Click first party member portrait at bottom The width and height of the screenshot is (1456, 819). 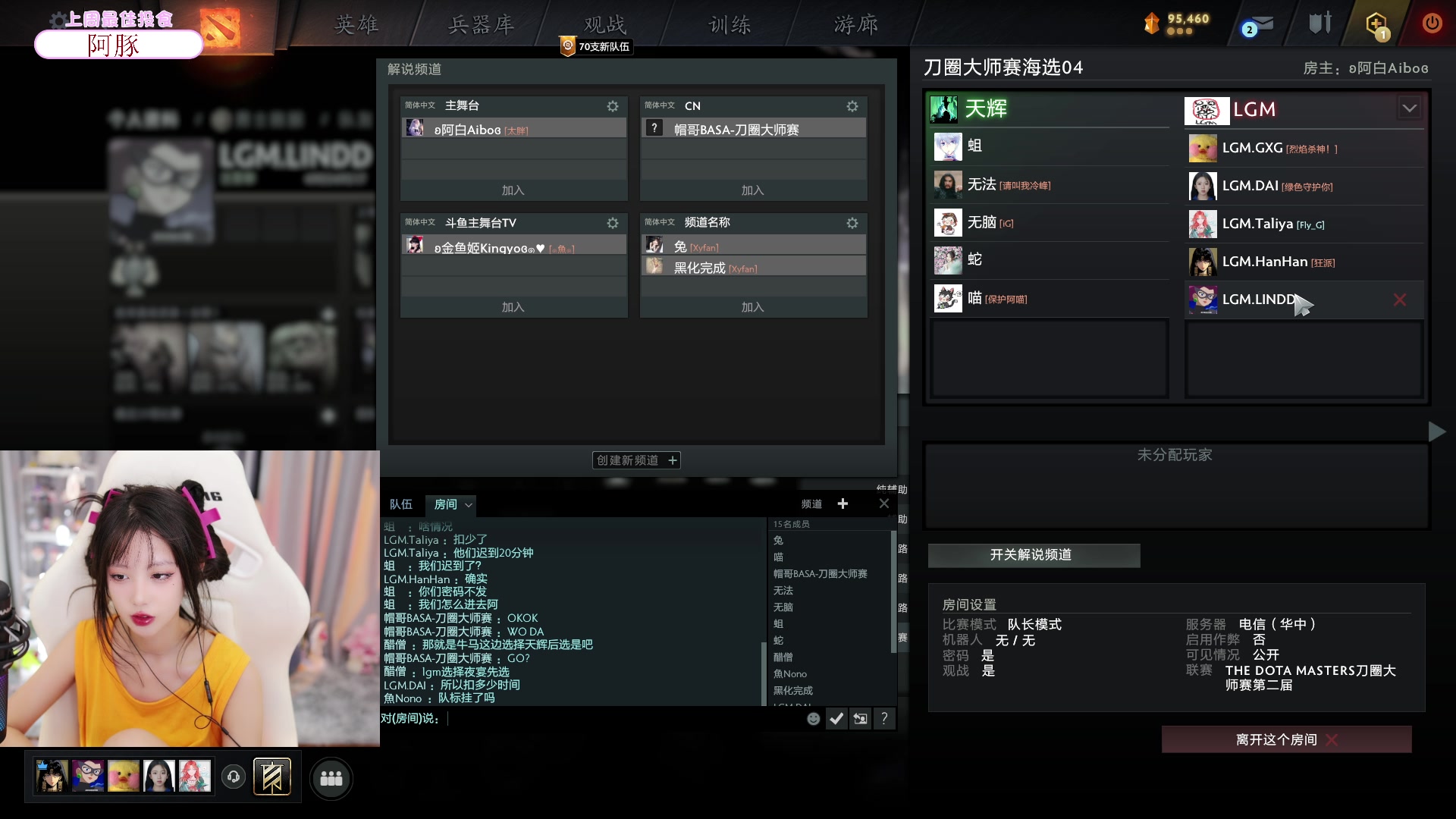(x=52, y=777)
